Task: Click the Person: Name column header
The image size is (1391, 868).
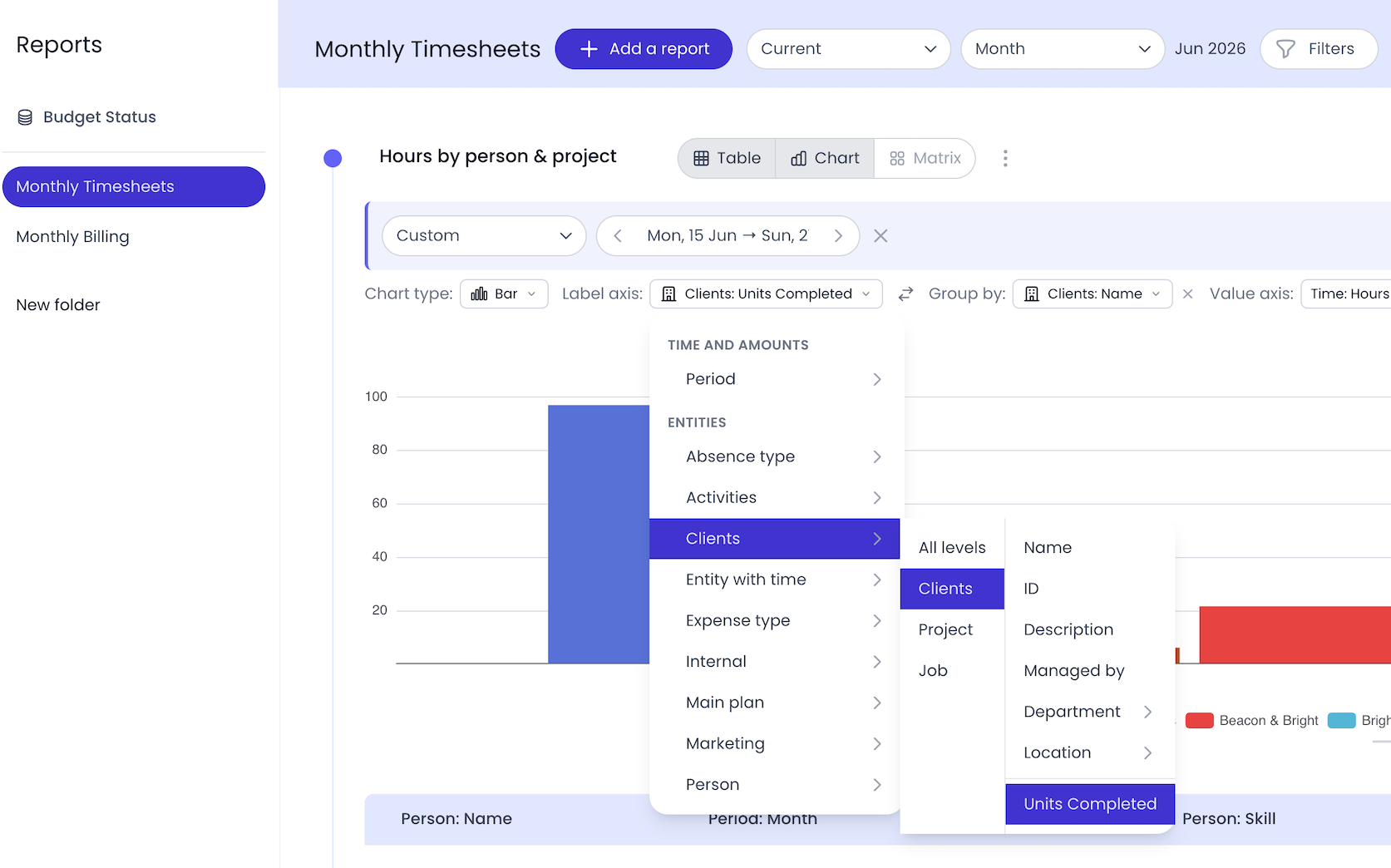Action: tap(456, 819)
